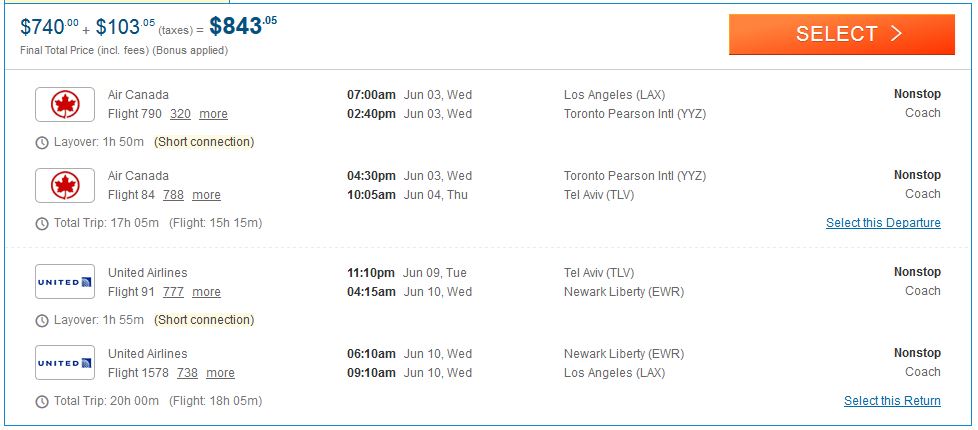Click aircraft type 777 link
The height and width of the screenshot is (430, 978).
pyautogui.click(x=173, y=292)
